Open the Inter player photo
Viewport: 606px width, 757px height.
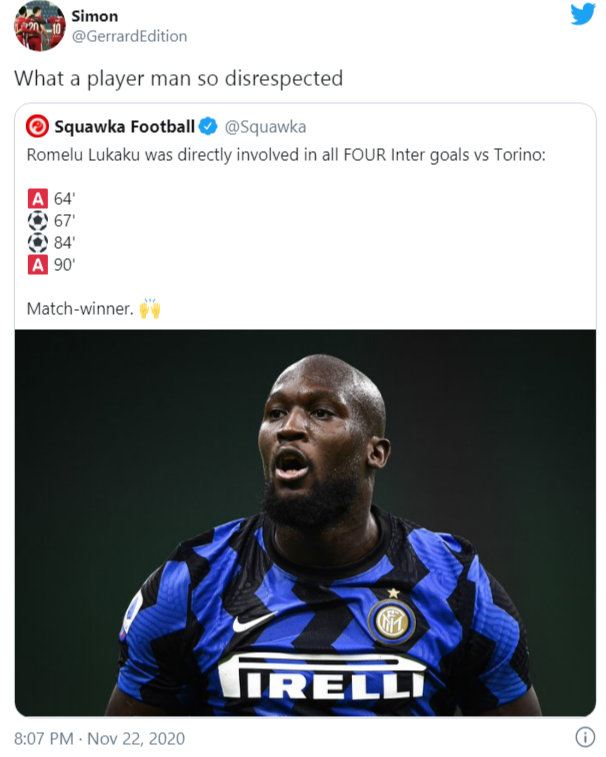305,523
